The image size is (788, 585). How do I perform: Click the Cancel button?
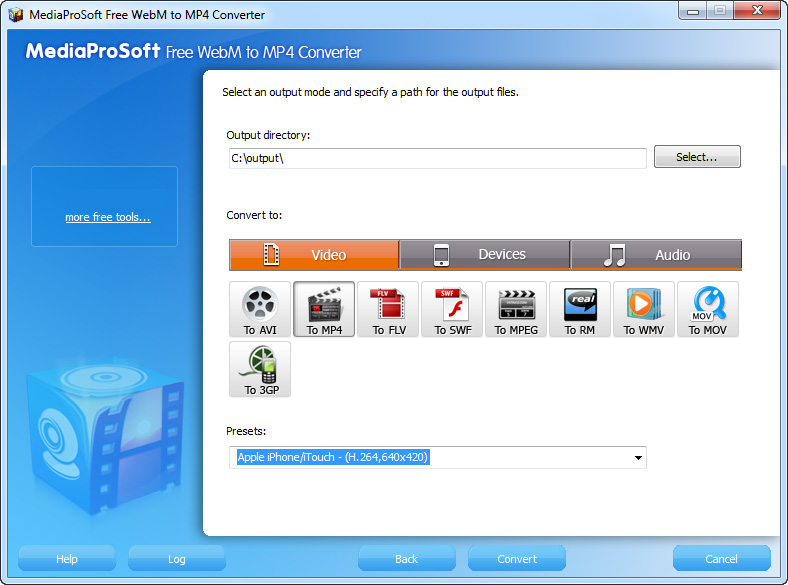722,559
